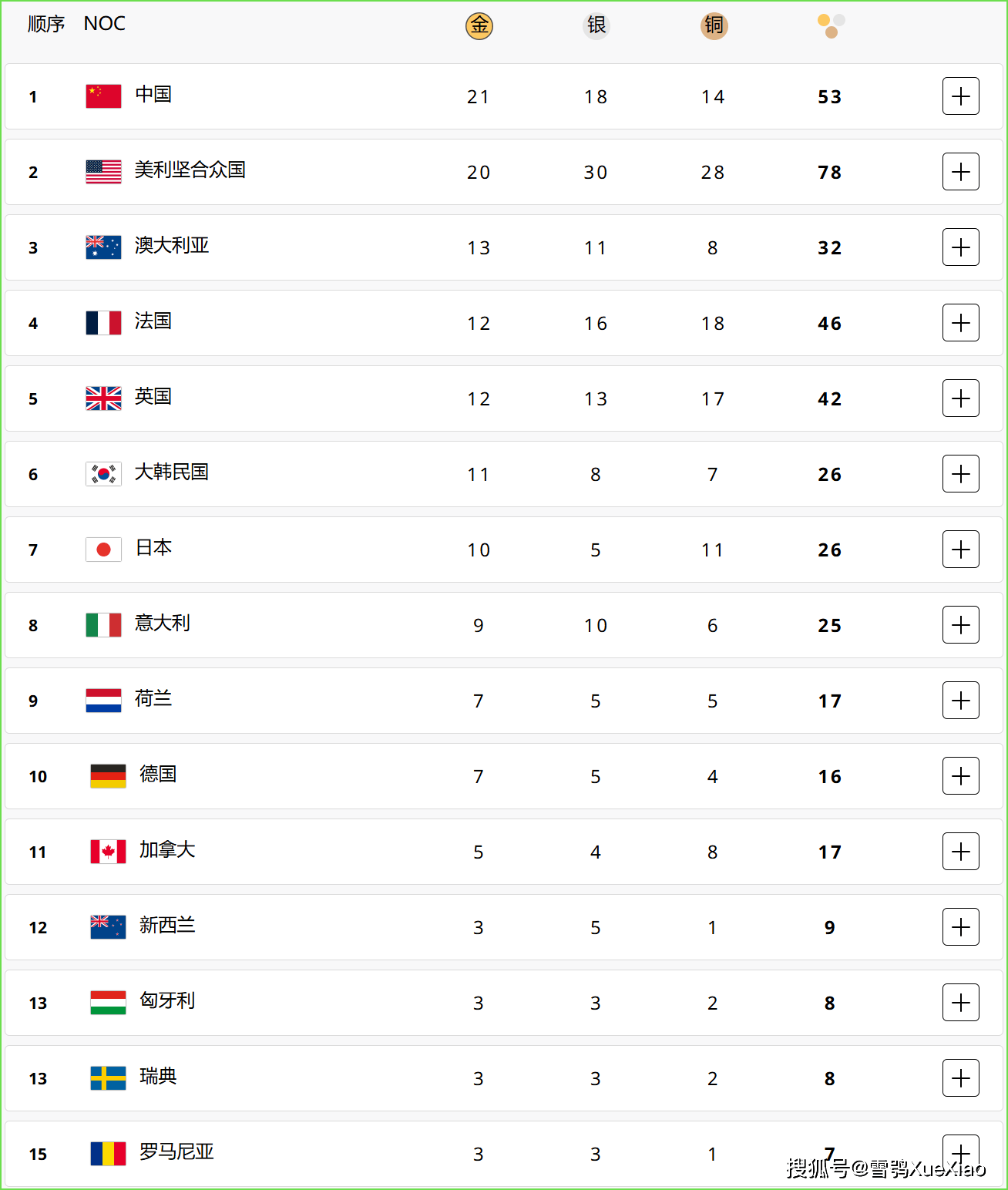Expand the 澳大利亚 row with plus button
Image resolution: width=1008 pixels, height=1190 pixels.
pos(960,247)
